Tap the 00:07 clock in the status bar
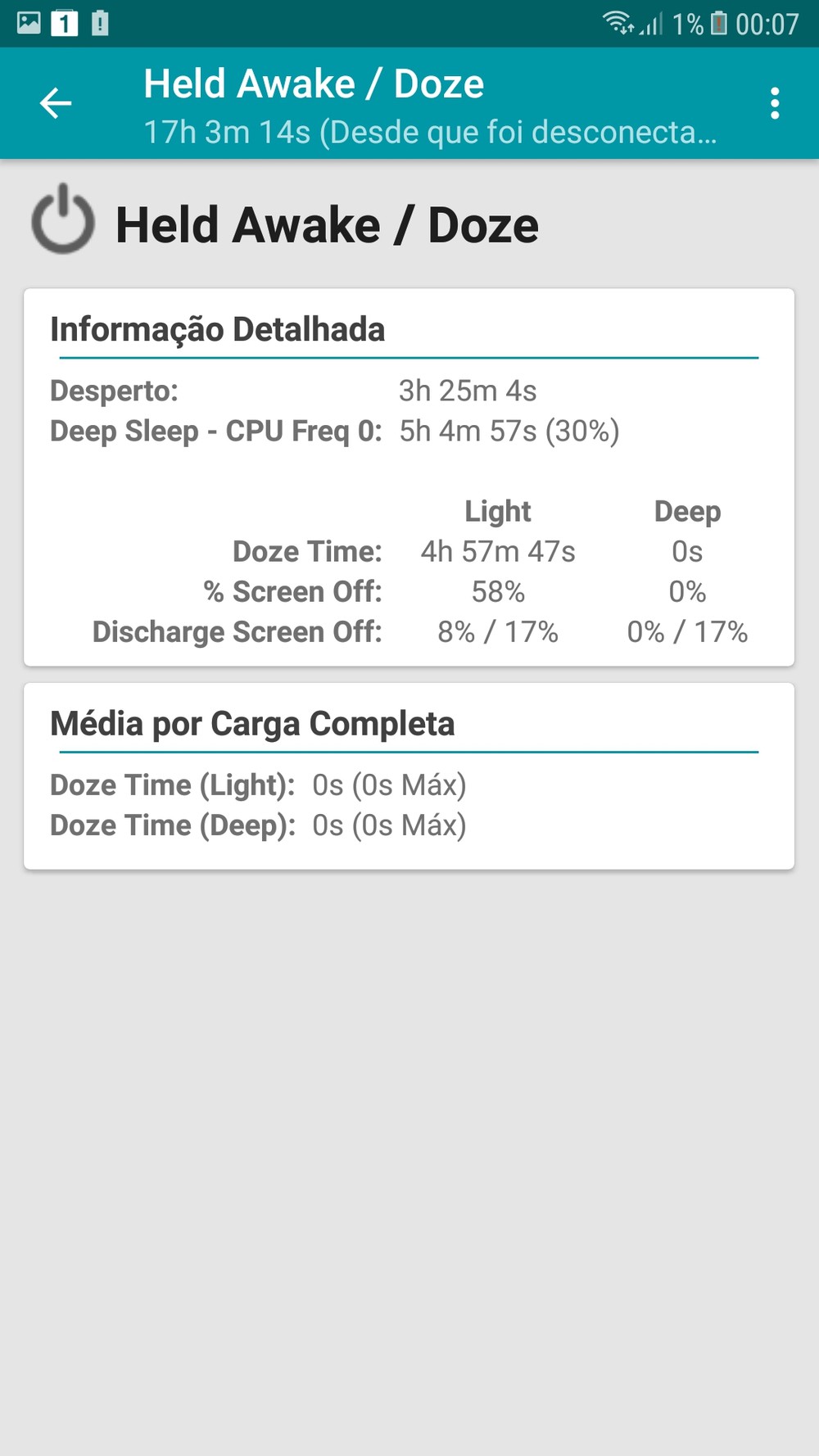Viewport: 819px width, 1456px height. (767, 24)
